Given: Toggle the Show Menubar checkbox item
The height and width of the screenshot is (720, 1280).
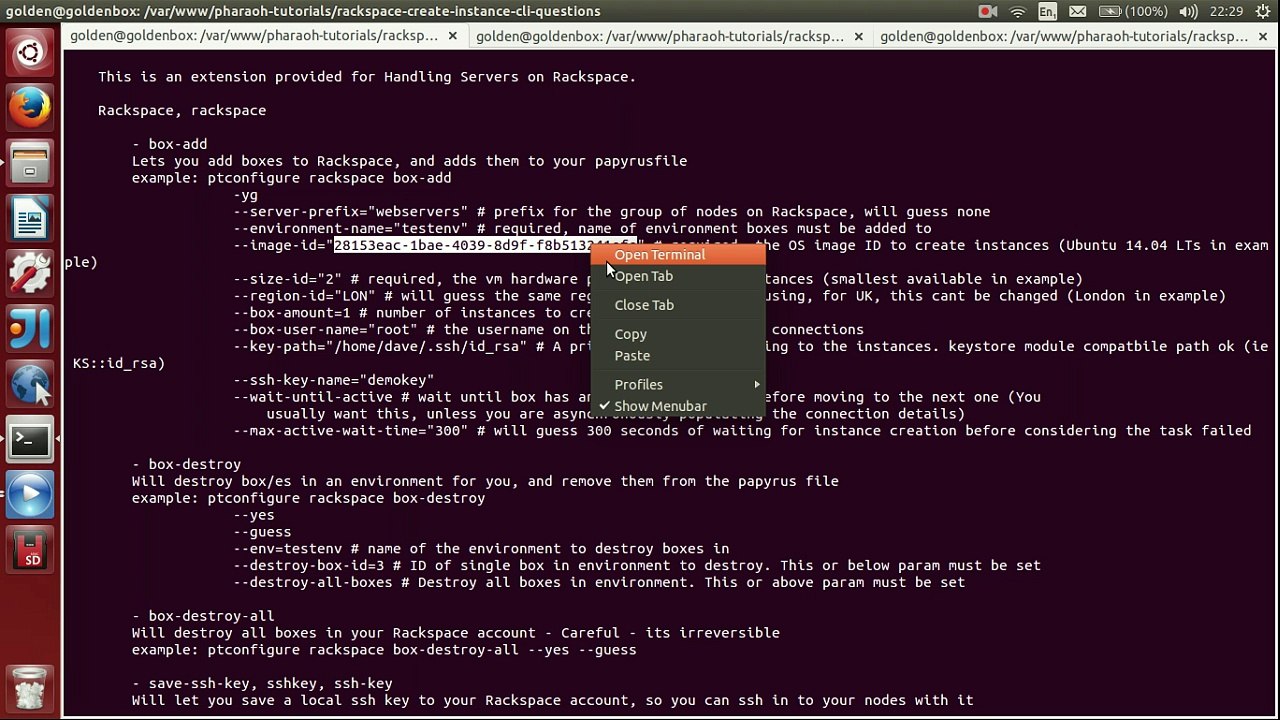Looking at the screenshot, I should [x=679, y=407].
